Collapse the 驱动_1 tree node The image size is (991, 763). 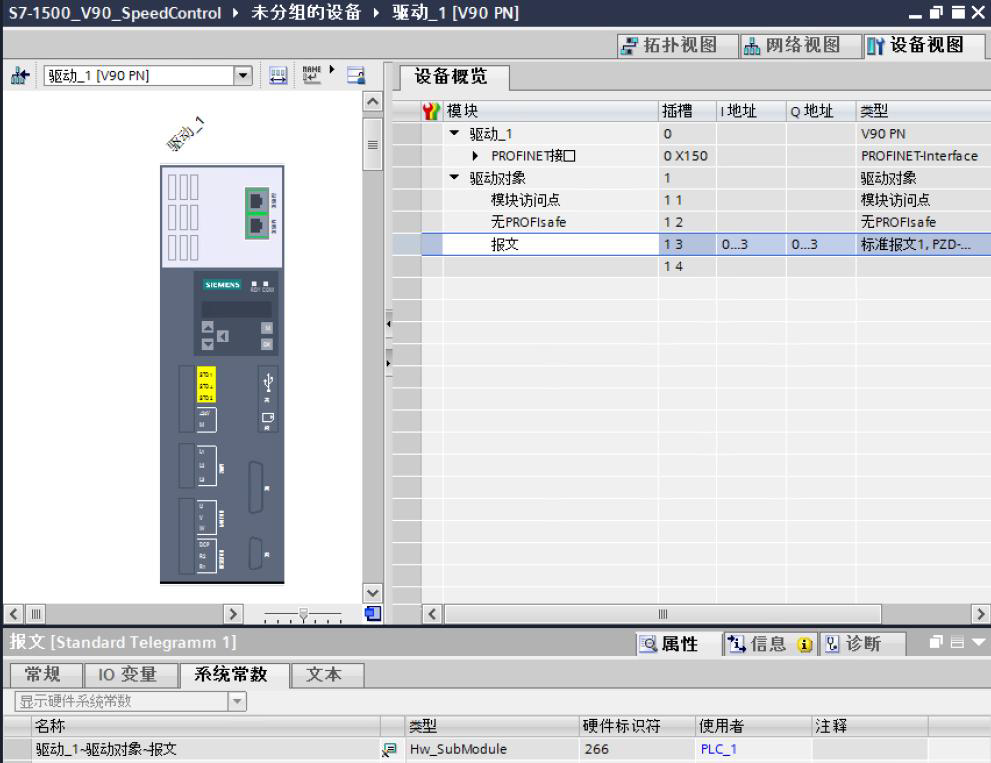click(x=454, y=133)
